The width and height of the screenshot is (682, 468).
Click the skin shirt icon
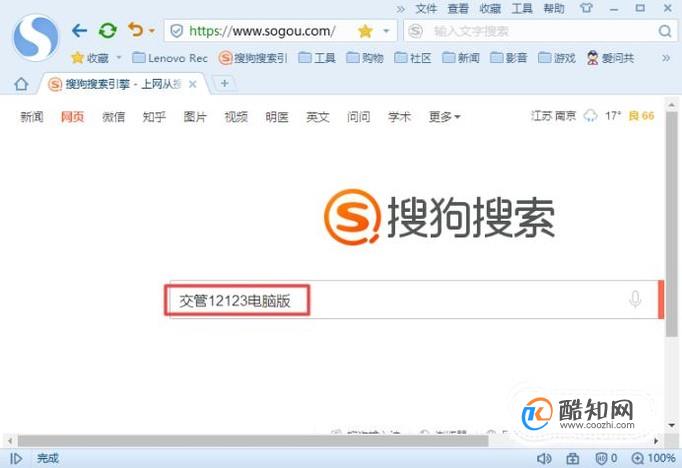pyautogui.click(x=586, y=8)
